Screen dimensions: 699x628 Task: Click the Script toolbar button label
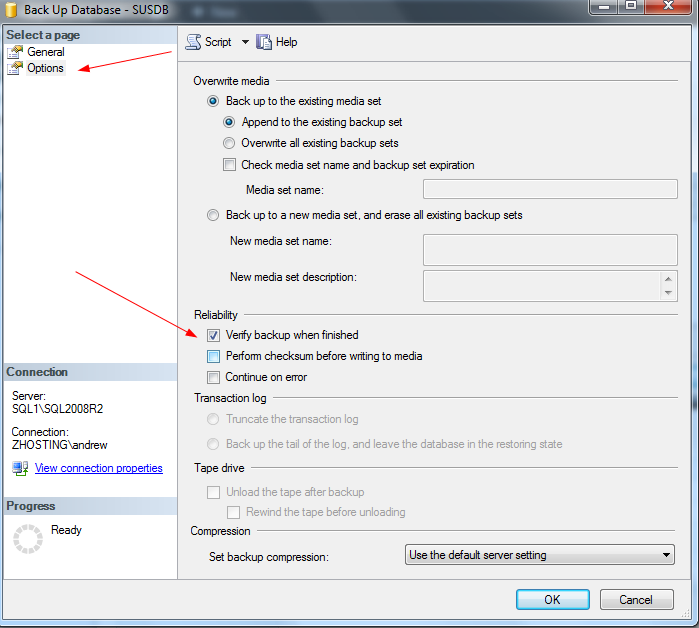pos(218,42)
